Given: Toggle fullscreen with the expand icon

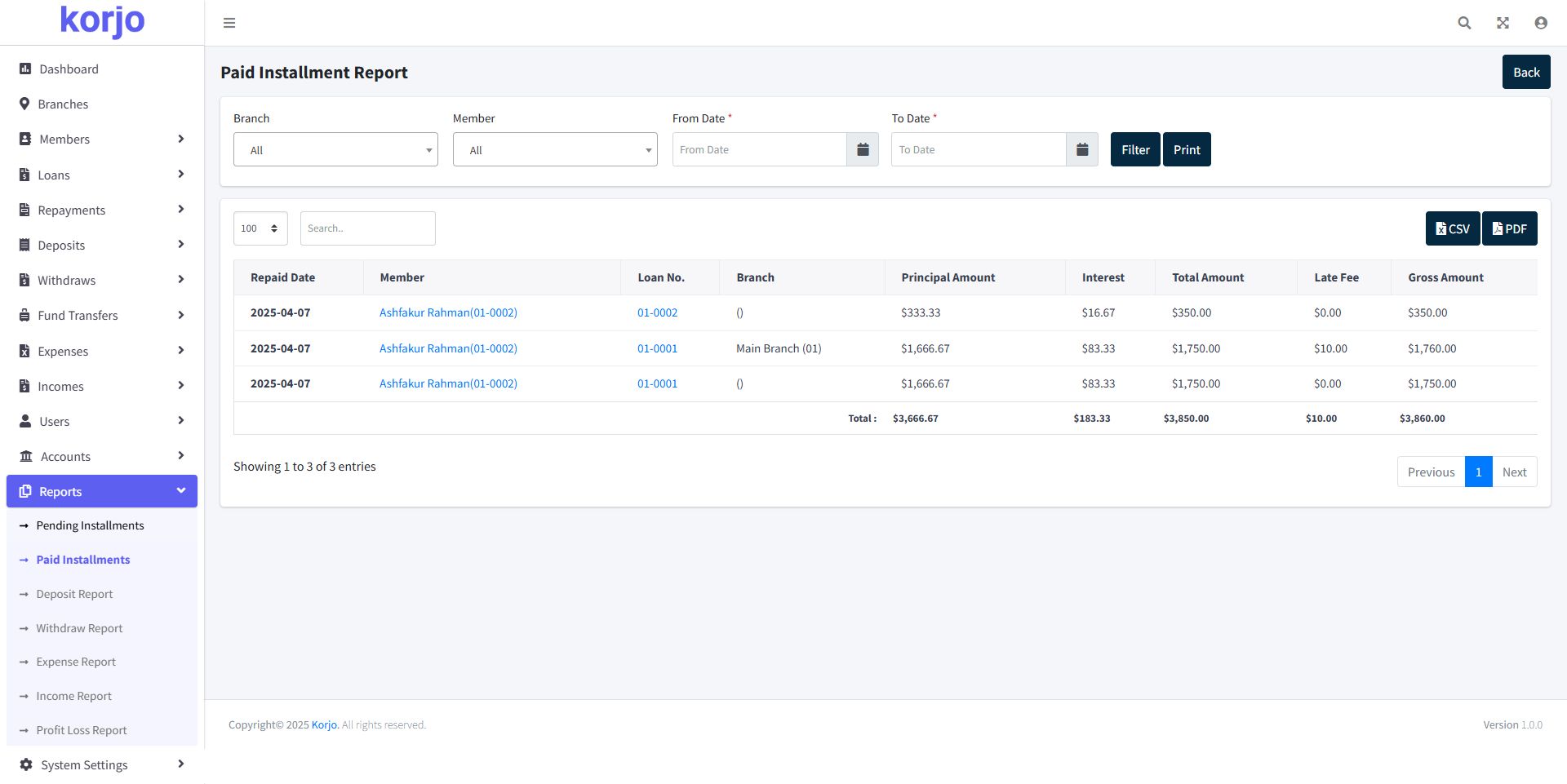Looking at the screenshot, I should [1503, 23].
